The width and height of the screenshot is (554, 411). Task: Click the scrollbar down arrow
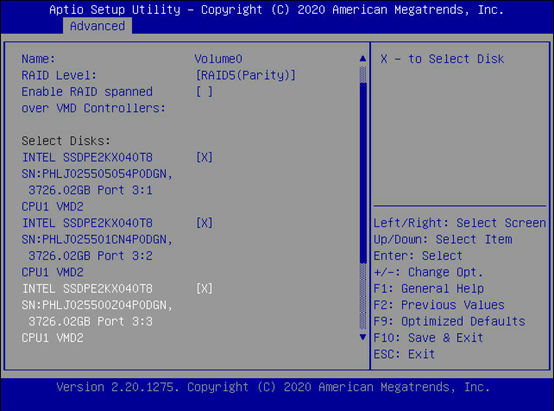[363, 337]
